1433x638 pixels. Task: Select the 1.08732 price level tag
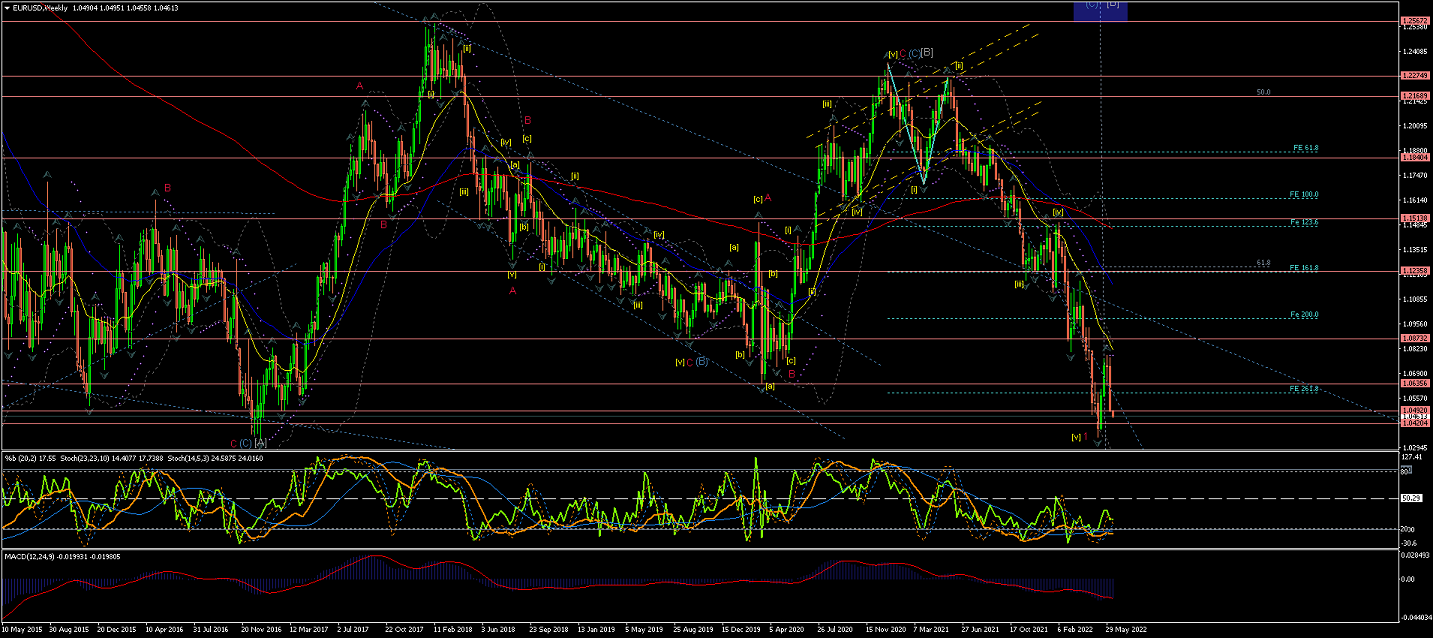(1414, 339)
